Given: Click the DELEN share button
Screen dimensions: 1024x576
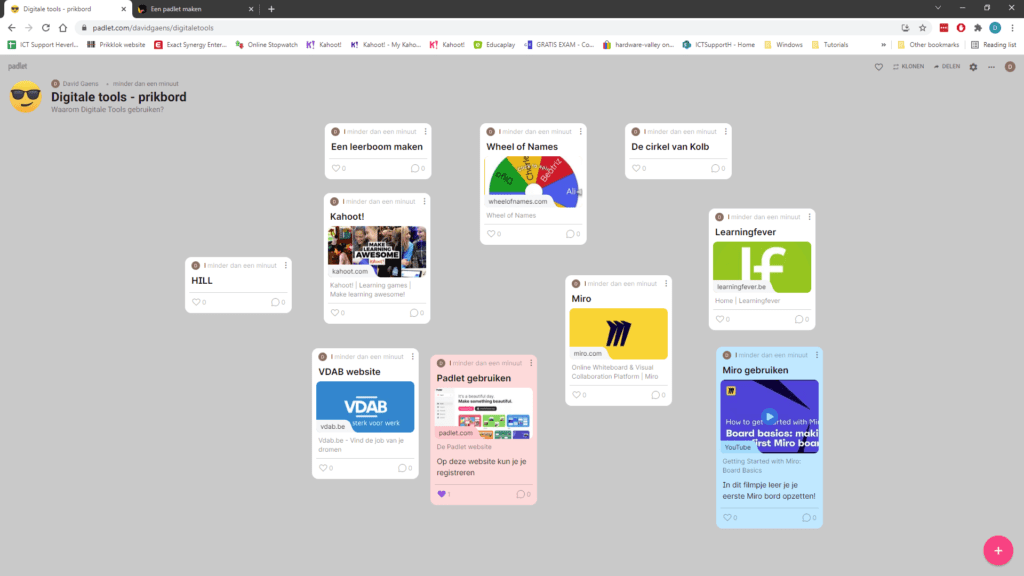Looking at the screenshot, I should tap(947, 67).
